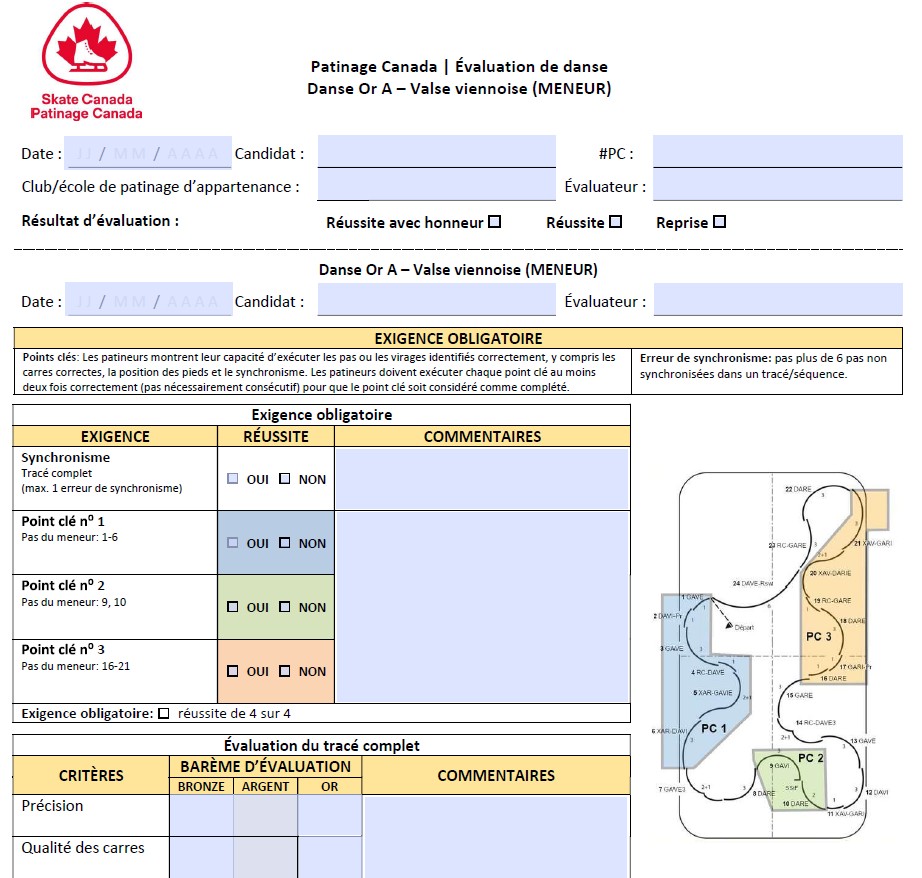Screen dimensions: 922x878
Task: Check the Réussite avec honneur box
Action: click(495, 222)
